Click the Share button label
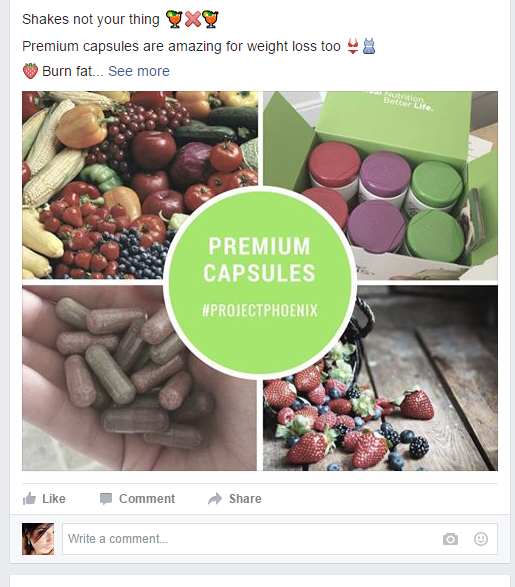Image resolution: width=515 pixels, height=587 pixels. pyautogui.click(x=245, y=499)
